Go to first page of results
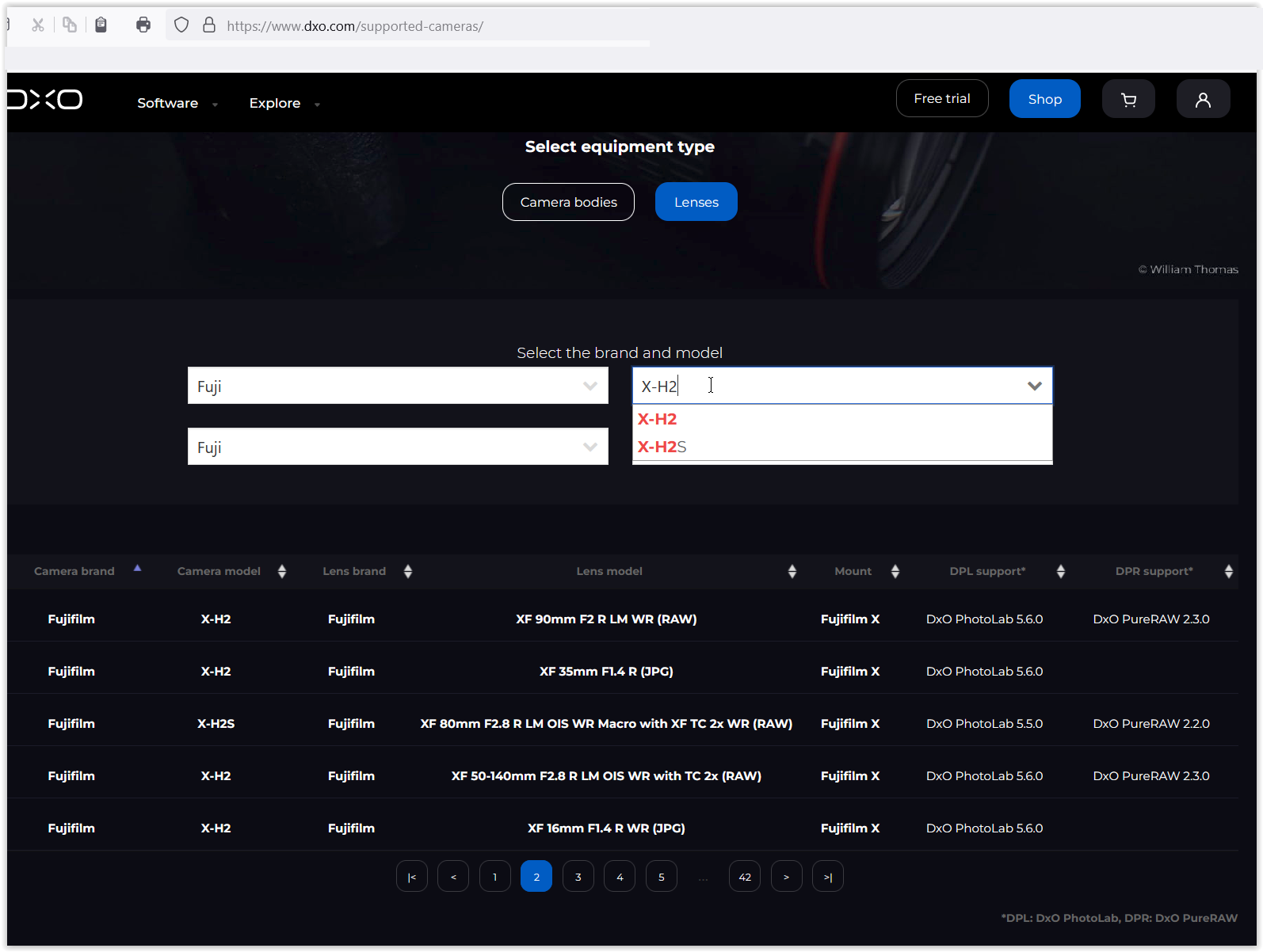Screen dimensions: 1263x952 [412, 876]
